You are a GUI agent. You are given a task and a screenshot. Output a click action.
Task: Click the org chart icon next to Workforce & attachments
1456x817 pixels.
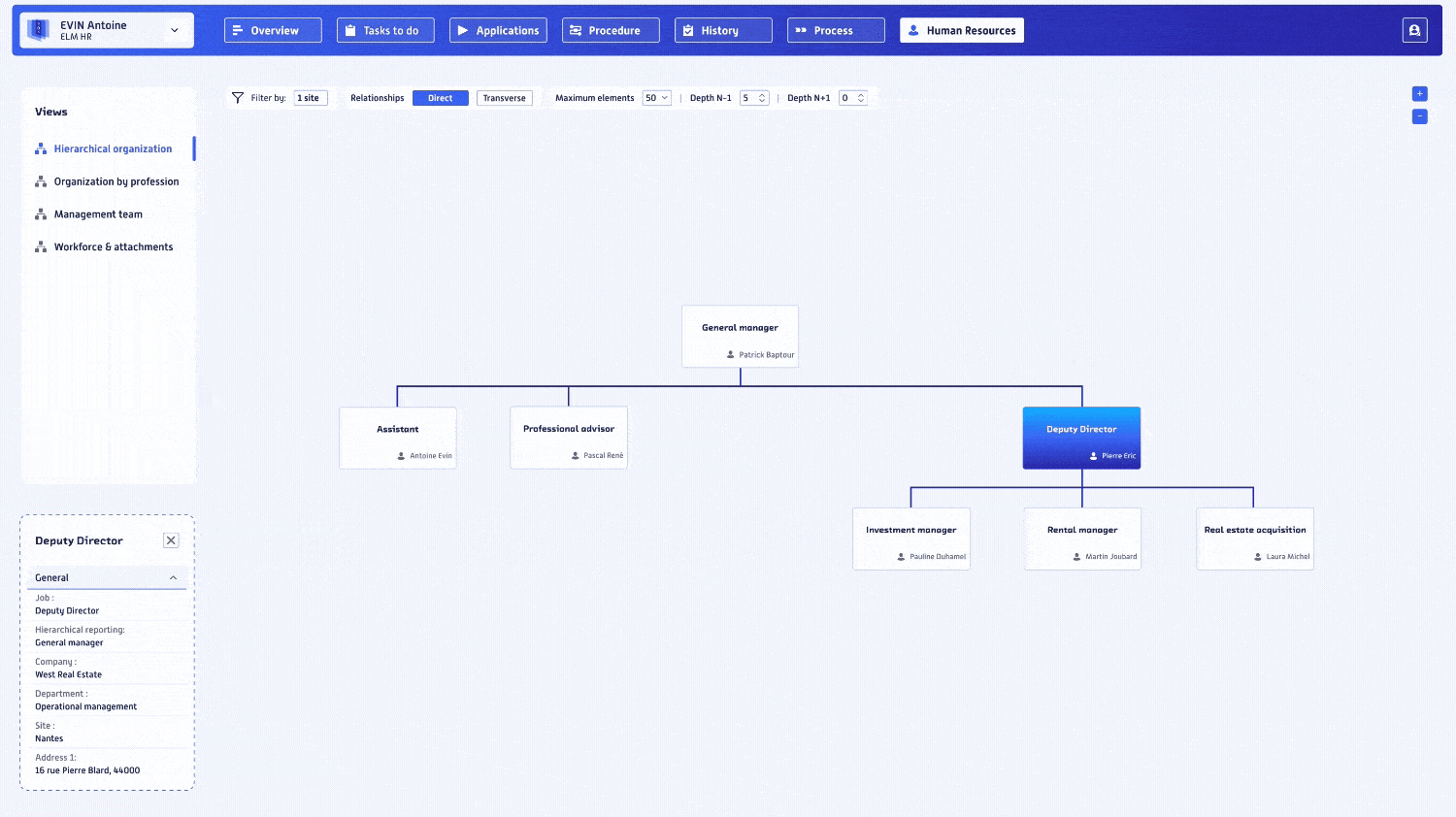pyautogui.click(x=40, y=246)
